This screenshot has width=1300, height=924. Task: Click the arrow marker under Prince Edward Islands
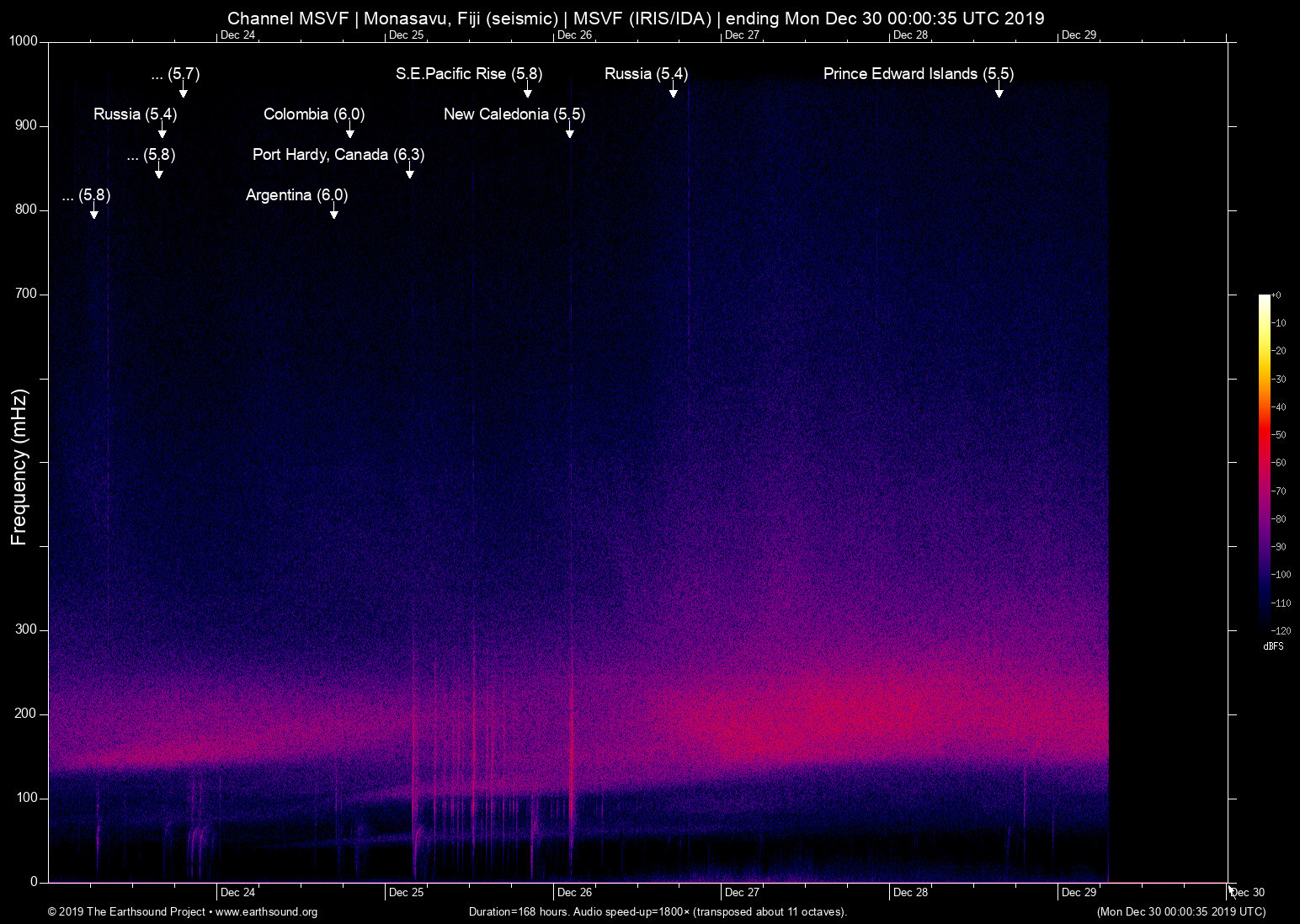click(x=999, y=90)
